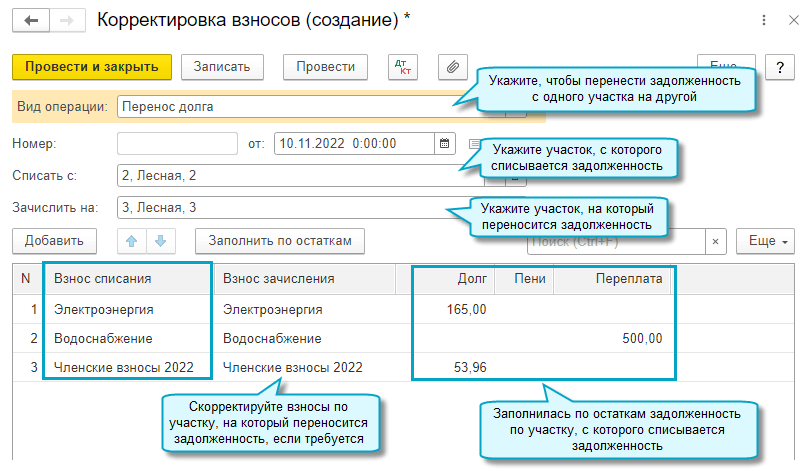Go back with the left arrow button
Viewport: 800px width, 471px height.
click(31, 20)
